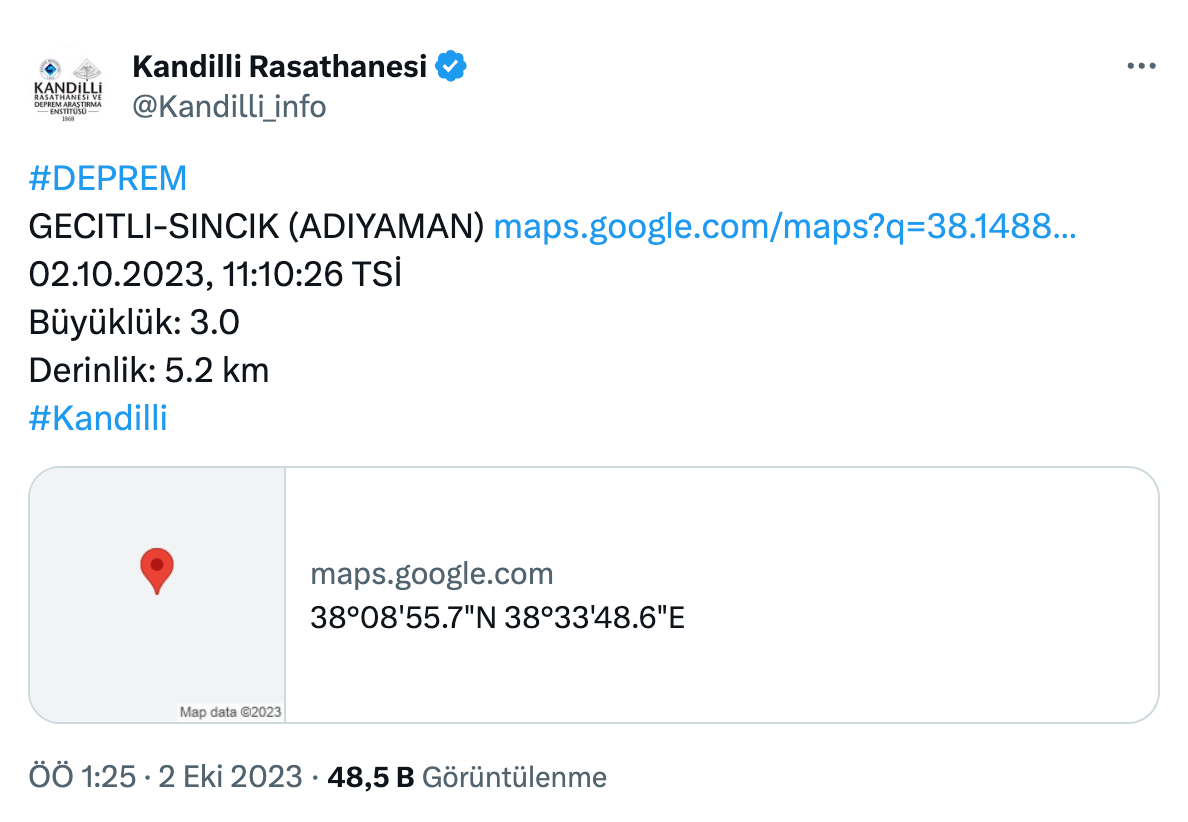The image size is (1188, 822).
Task: Click the coordinates text in the card
Action: (x=498, y=618)
